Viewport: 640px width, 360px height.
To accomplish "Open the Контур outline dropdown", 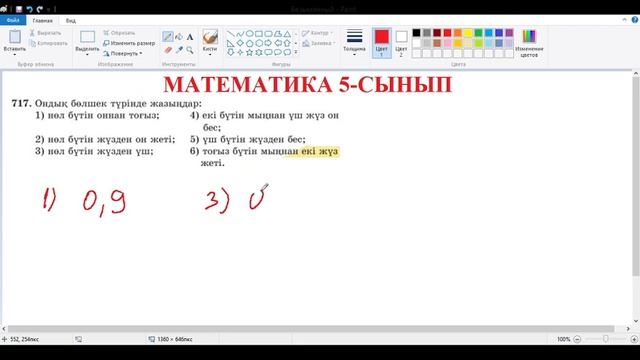I will click(x=318, y=33).
